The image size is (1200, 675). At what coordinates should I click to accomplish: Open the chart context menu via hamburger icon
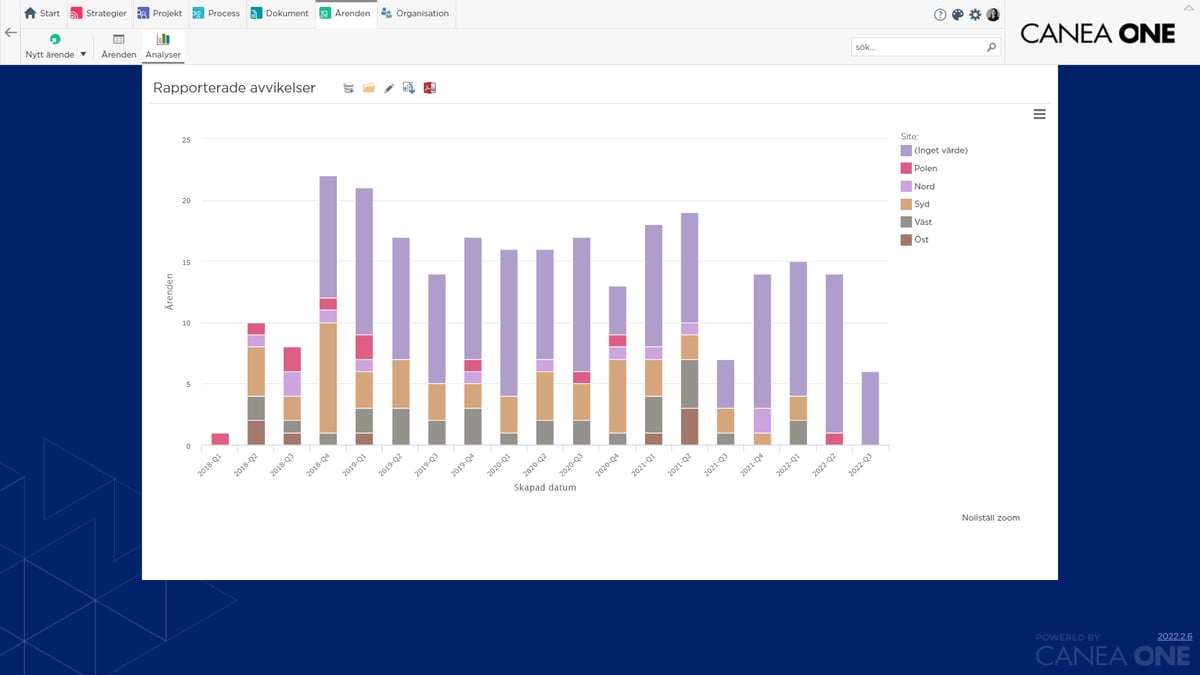click(x=1040, y=113)
